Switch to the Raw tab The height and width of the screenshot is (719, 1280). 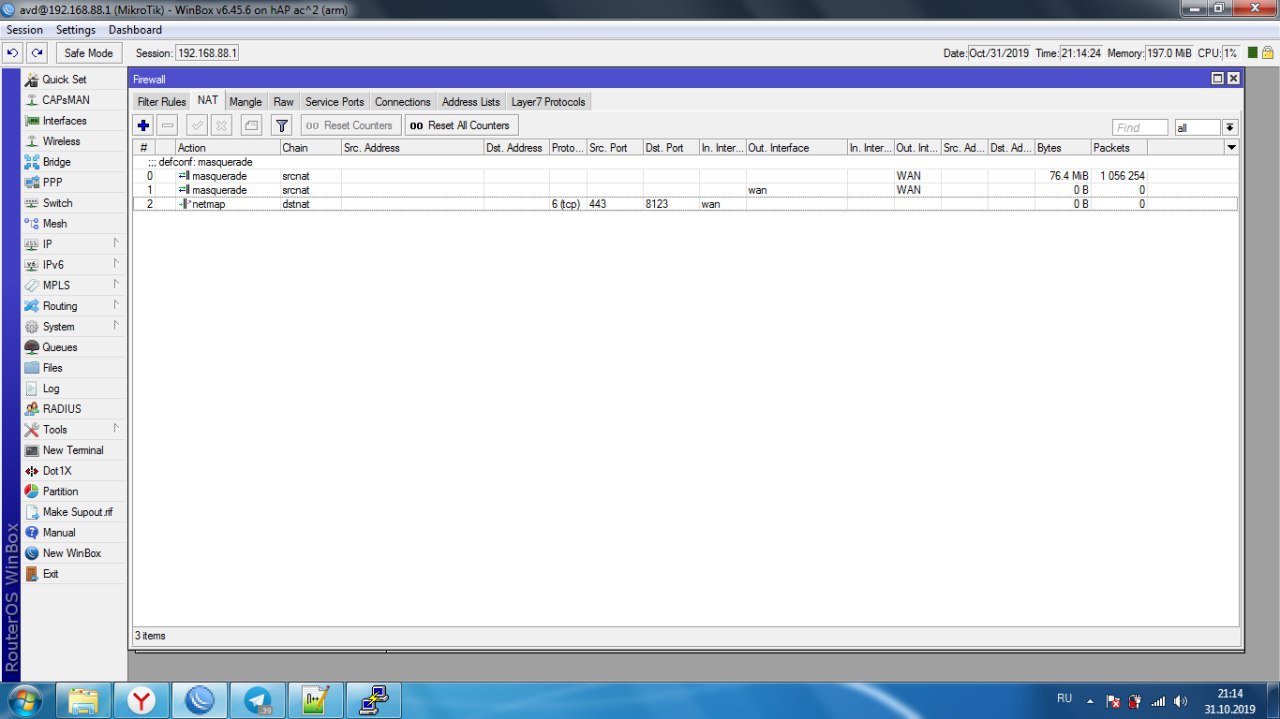pyautogui.click(x=284, y=102)
